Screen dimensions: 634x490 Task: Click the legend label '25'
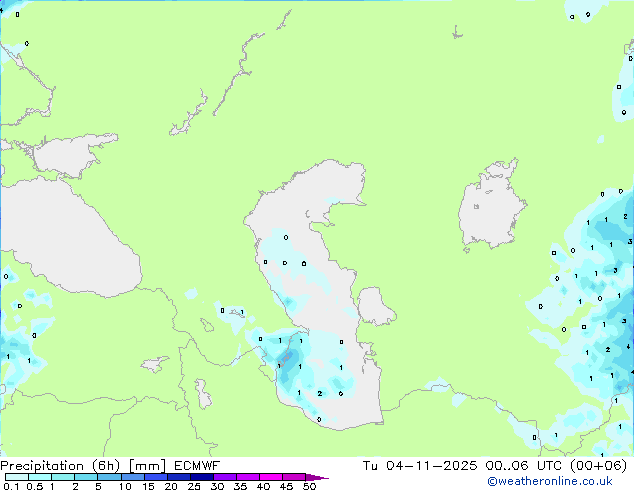point(194,486)
